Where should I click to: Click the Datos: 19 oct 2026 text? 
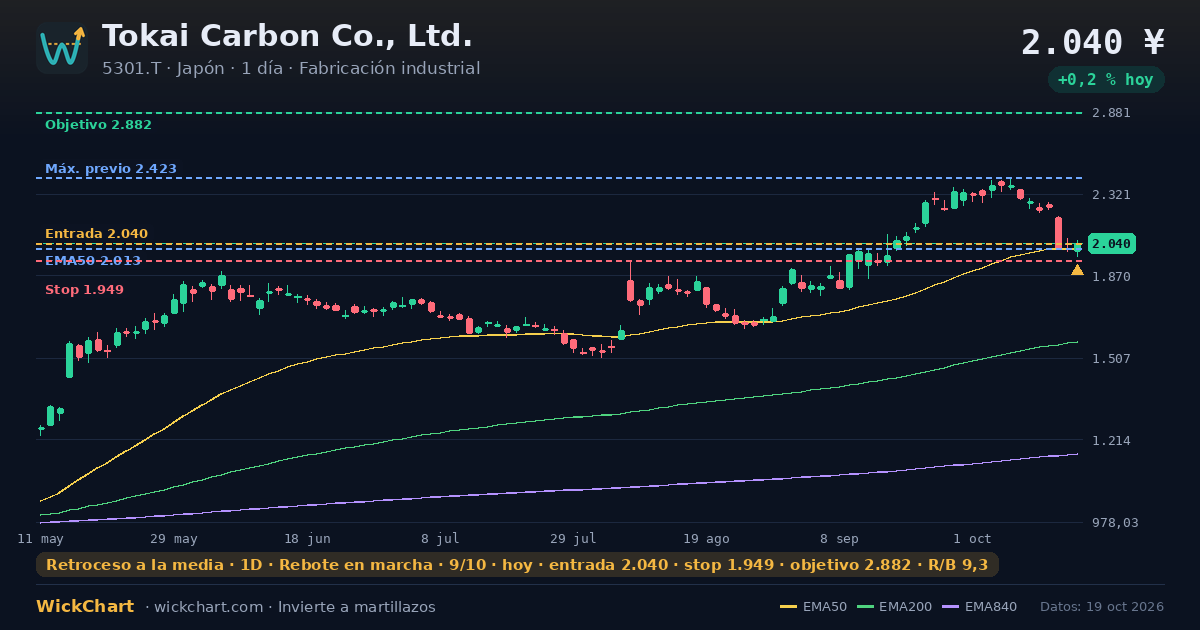(1102, 607)
